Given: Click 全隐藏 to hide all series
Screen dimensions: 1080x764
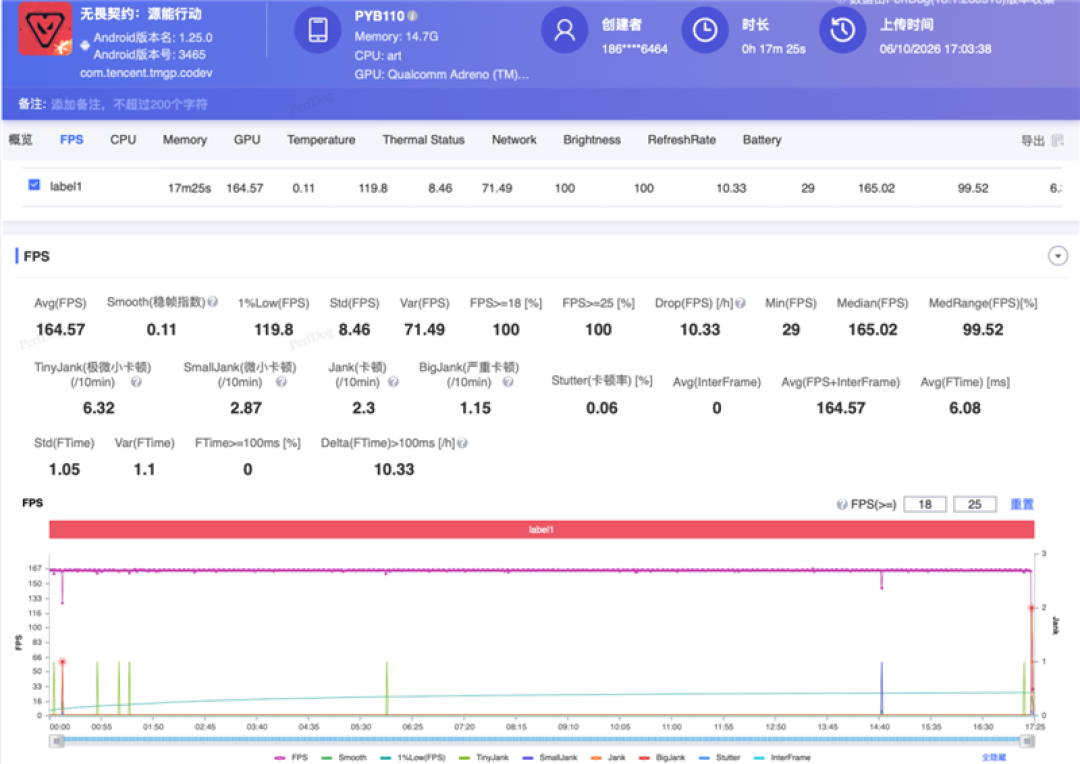Looking at the screenshot, I should click(994, 757).
